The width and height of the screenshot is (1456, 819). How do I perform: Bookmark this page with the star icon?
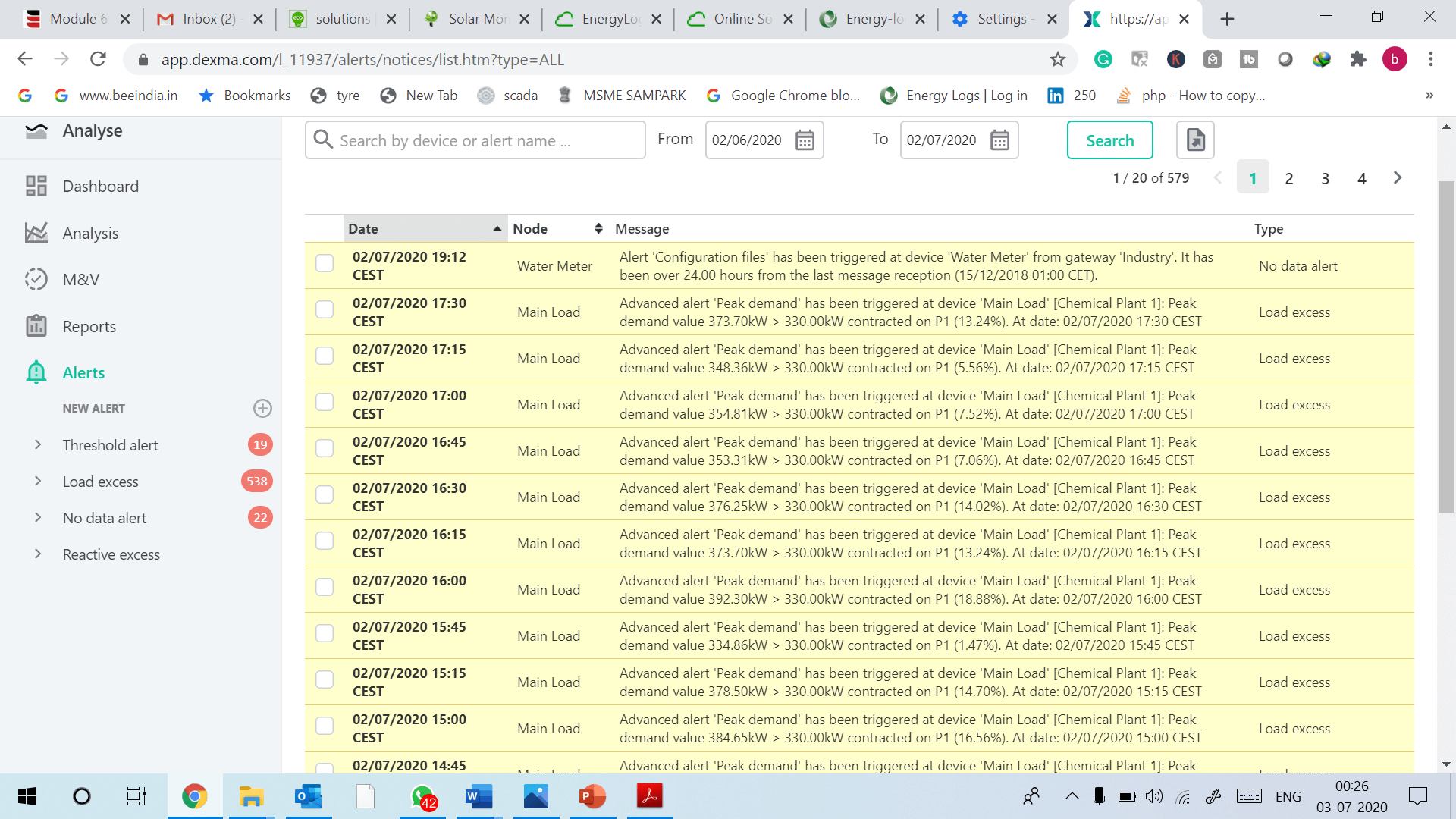point(1058,59)
